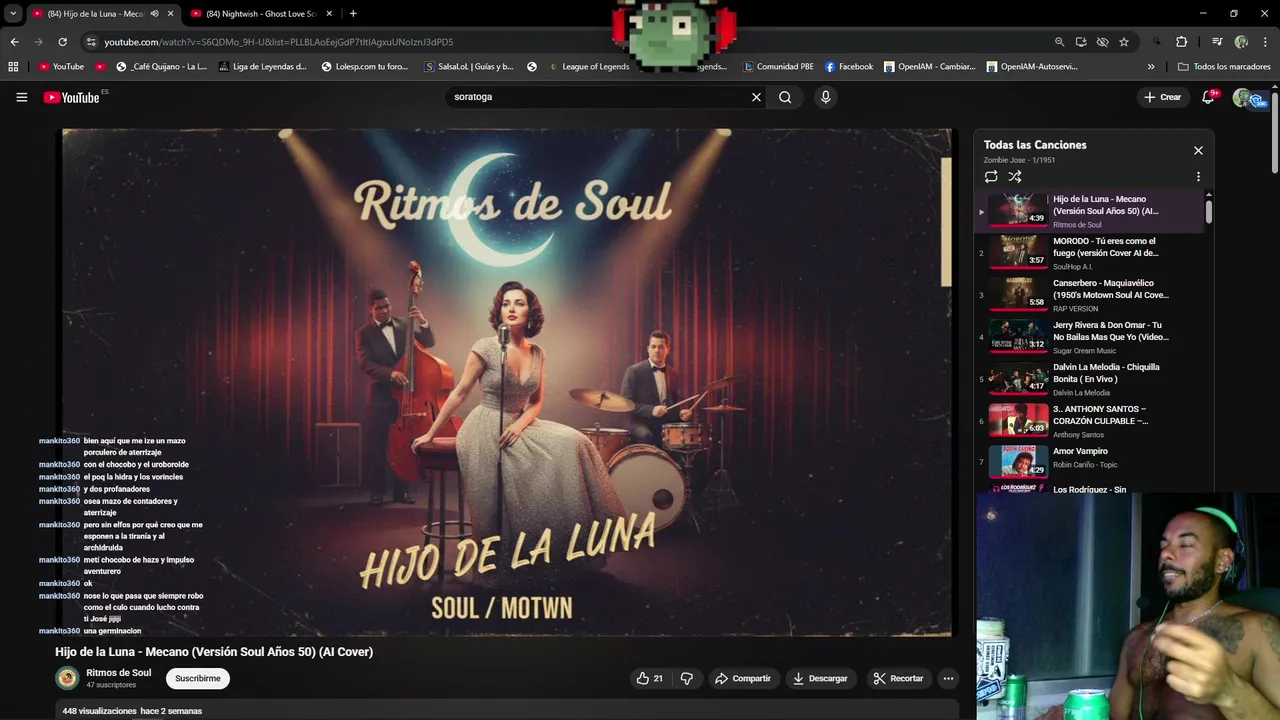
Task: Play Amor Vampiro playlist item
Action: pos(1090,462)
